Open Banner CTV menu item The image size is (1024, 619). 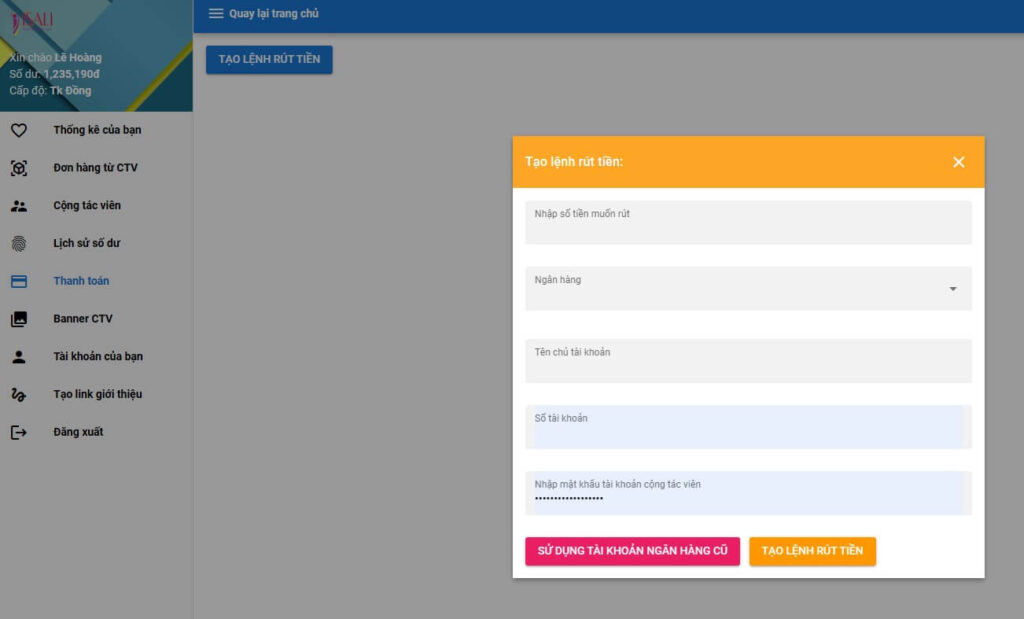coord(96,319)
